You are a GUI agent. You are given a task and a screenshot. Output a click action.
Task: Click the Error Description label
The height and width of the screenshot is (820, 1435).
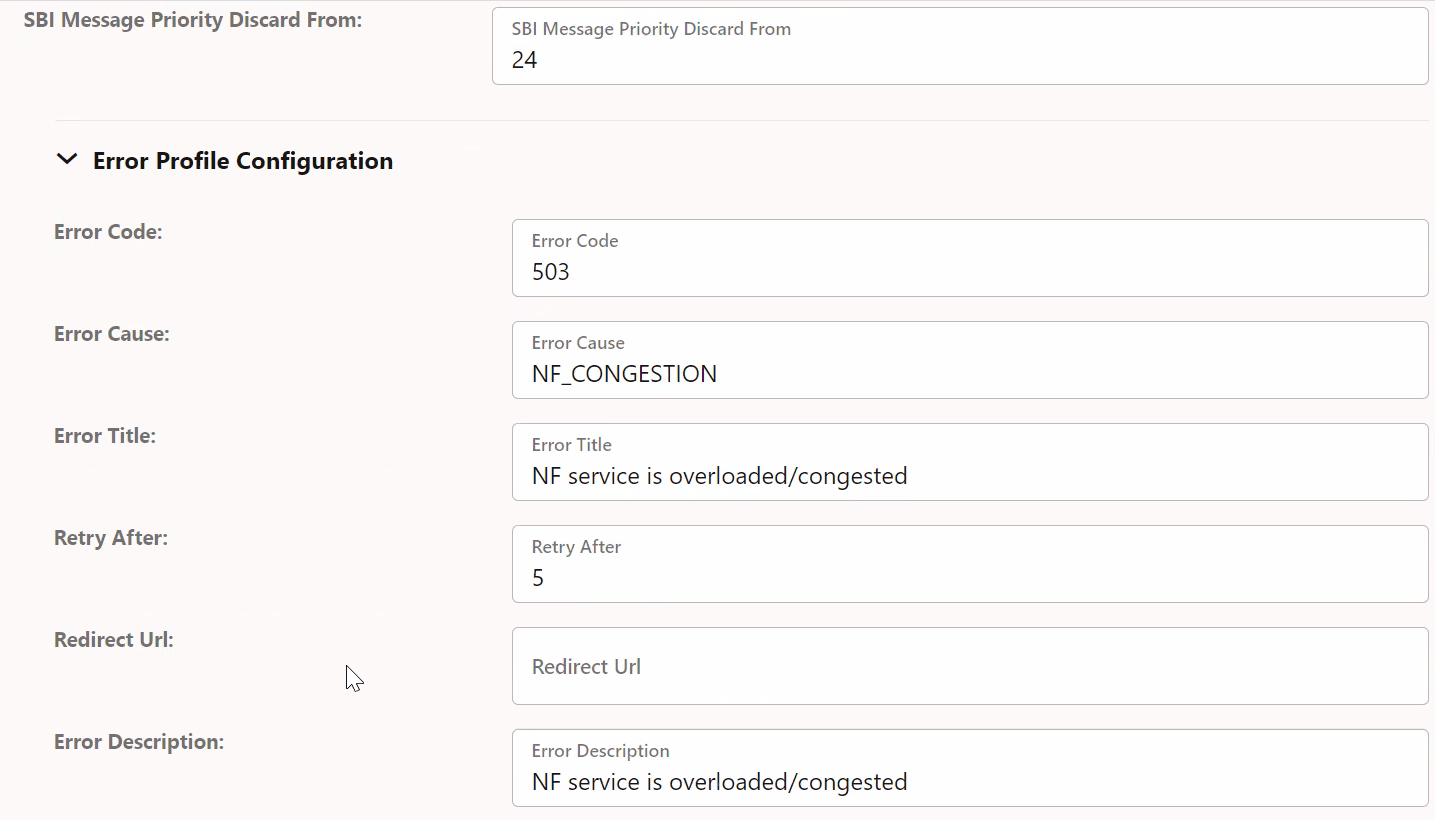click(x=138, y=741)
